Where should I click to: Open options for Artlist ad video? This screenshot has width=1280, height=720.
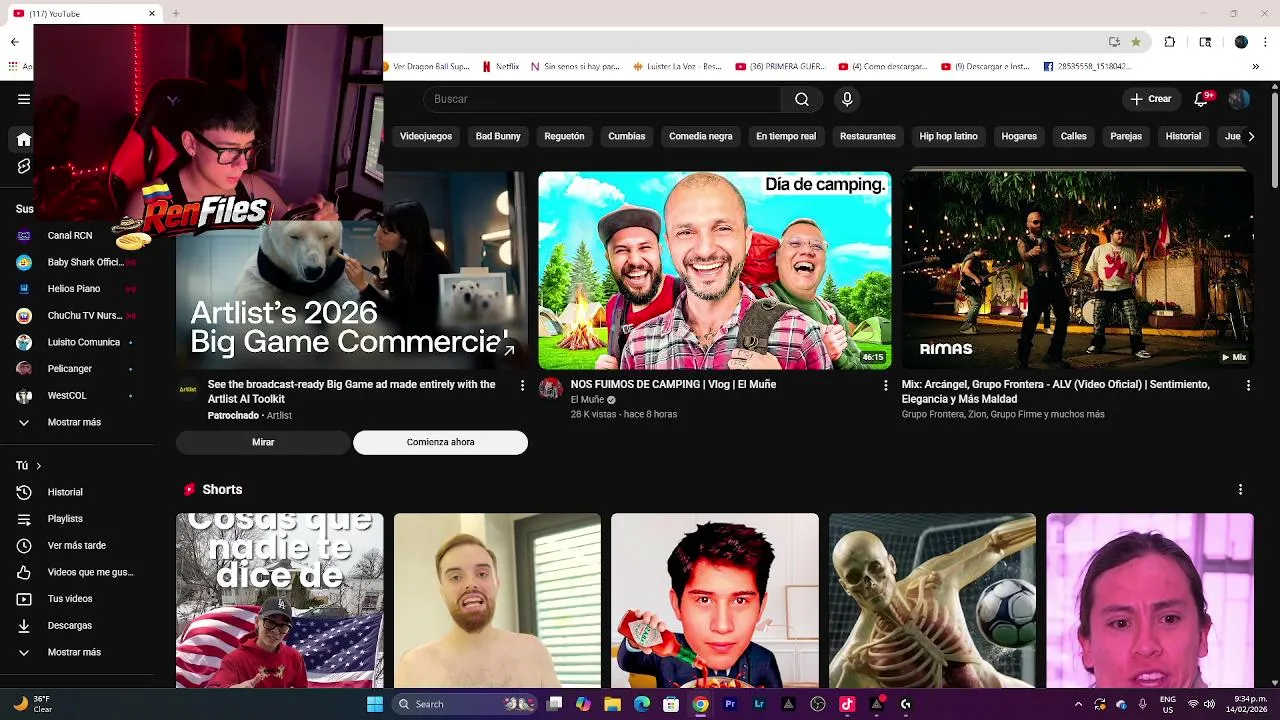point(522,385)
